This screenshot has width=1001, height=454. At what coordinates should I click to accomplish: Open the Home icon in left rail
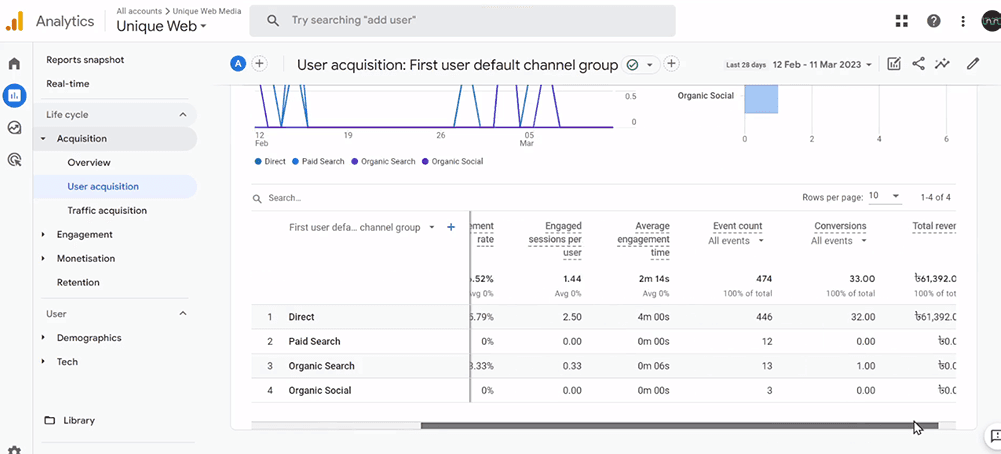14,64
